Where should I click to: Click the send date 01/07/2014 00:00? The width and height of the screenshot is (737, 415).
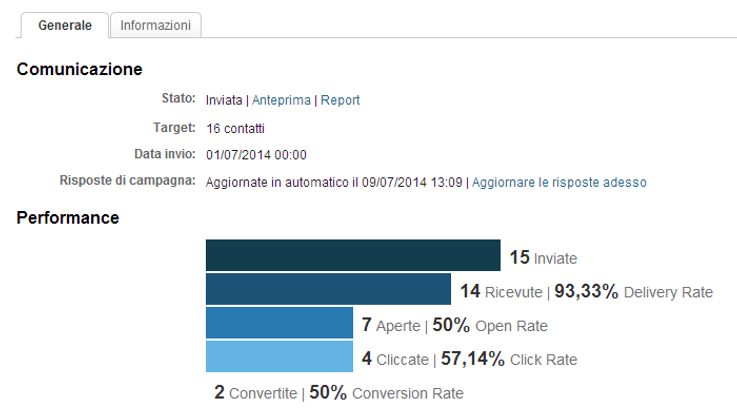(x=256, y=155)
